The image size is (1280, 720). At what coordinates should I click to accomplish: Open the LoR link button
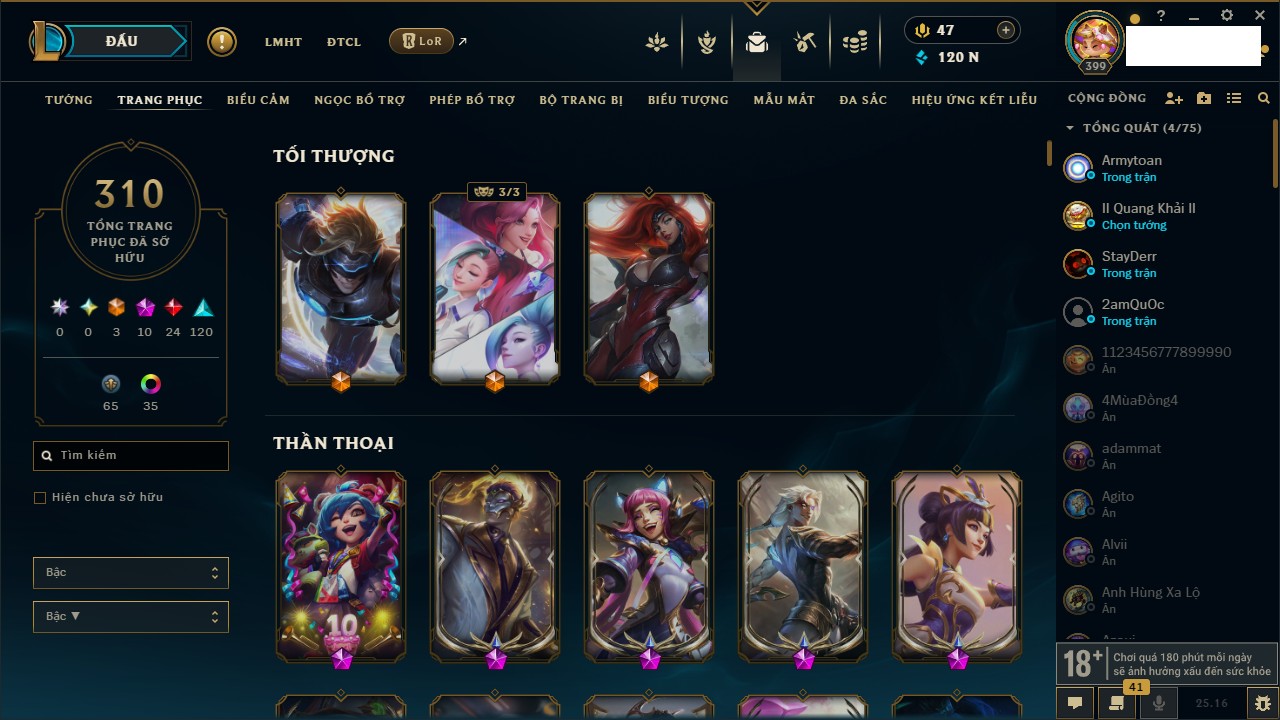tap(421, 41)
